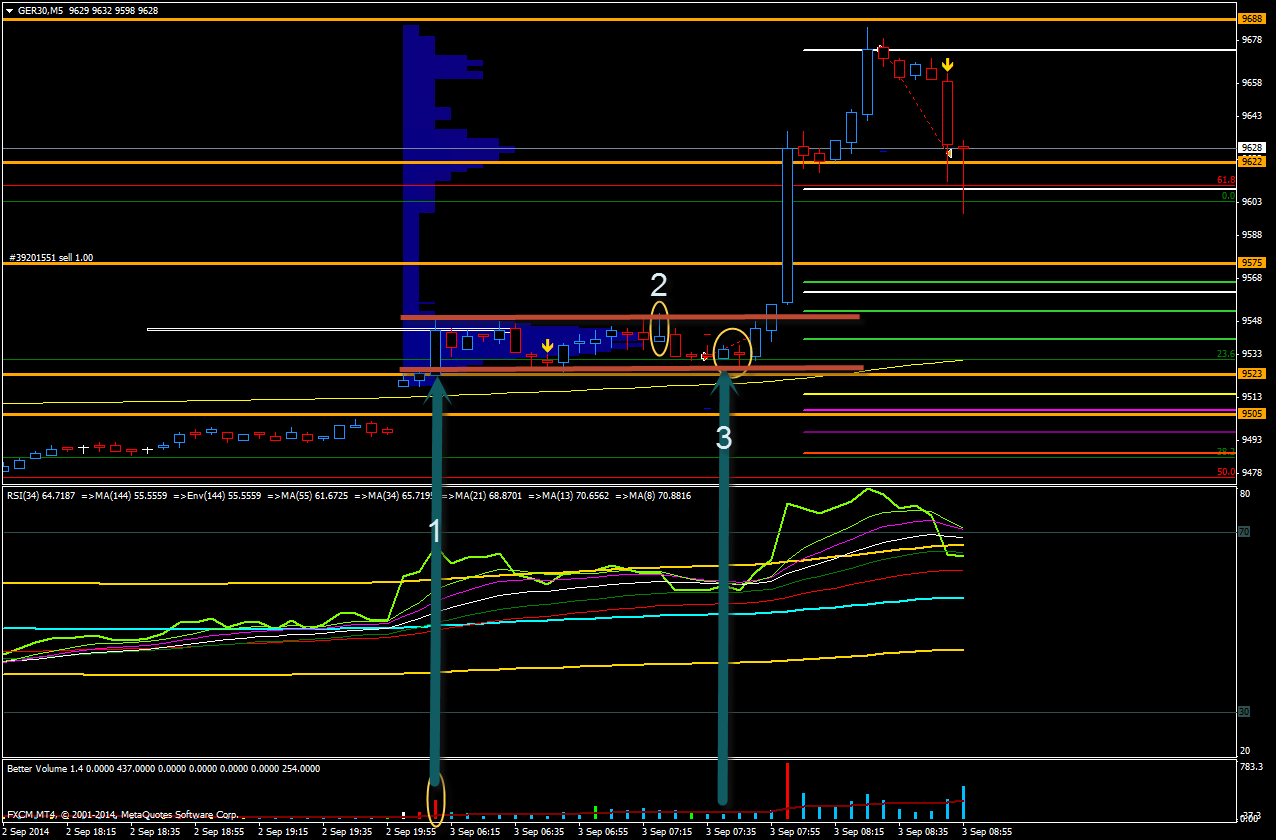Viewport: 1276px width, 840px height.
Task: Select the teal arrow labeled 1
Action: pos(436,600)
